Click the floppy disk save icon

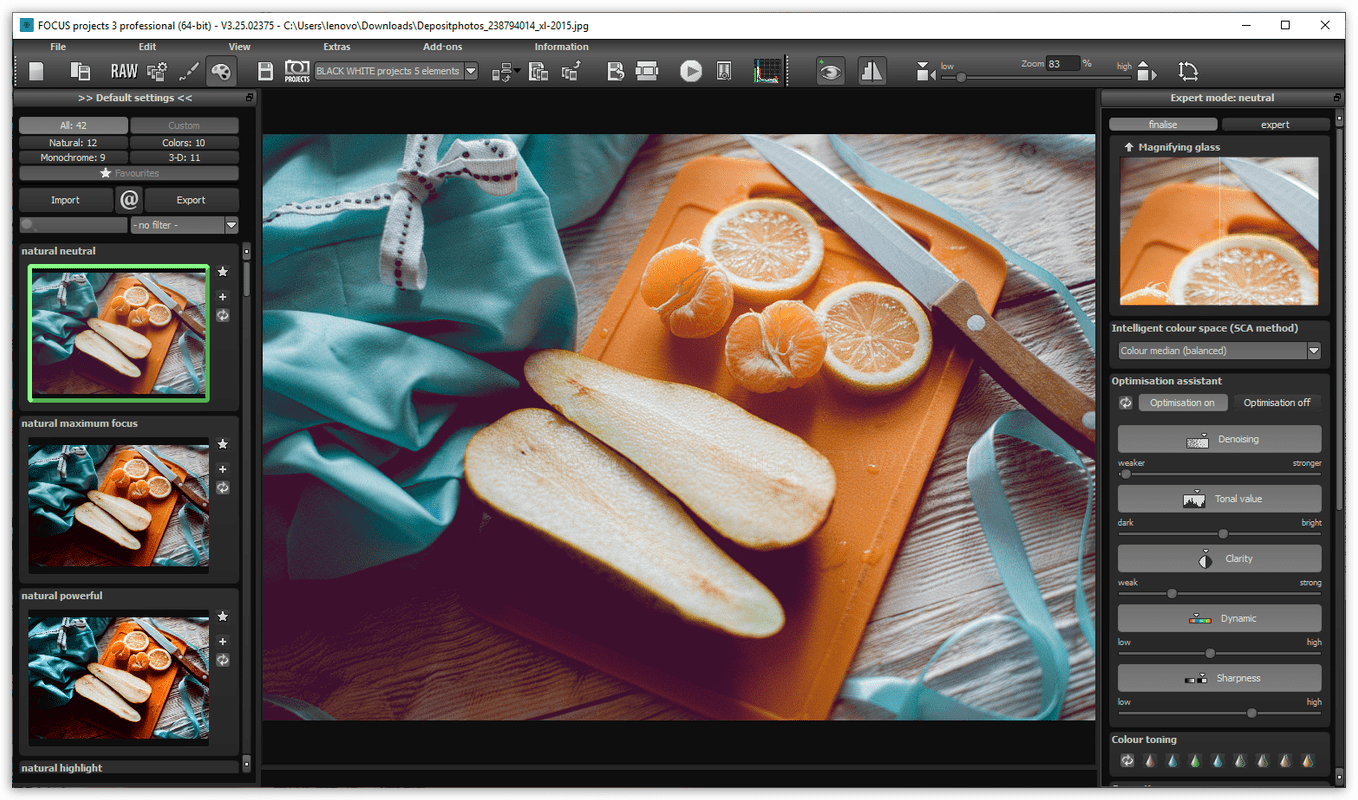coord(265,71)
